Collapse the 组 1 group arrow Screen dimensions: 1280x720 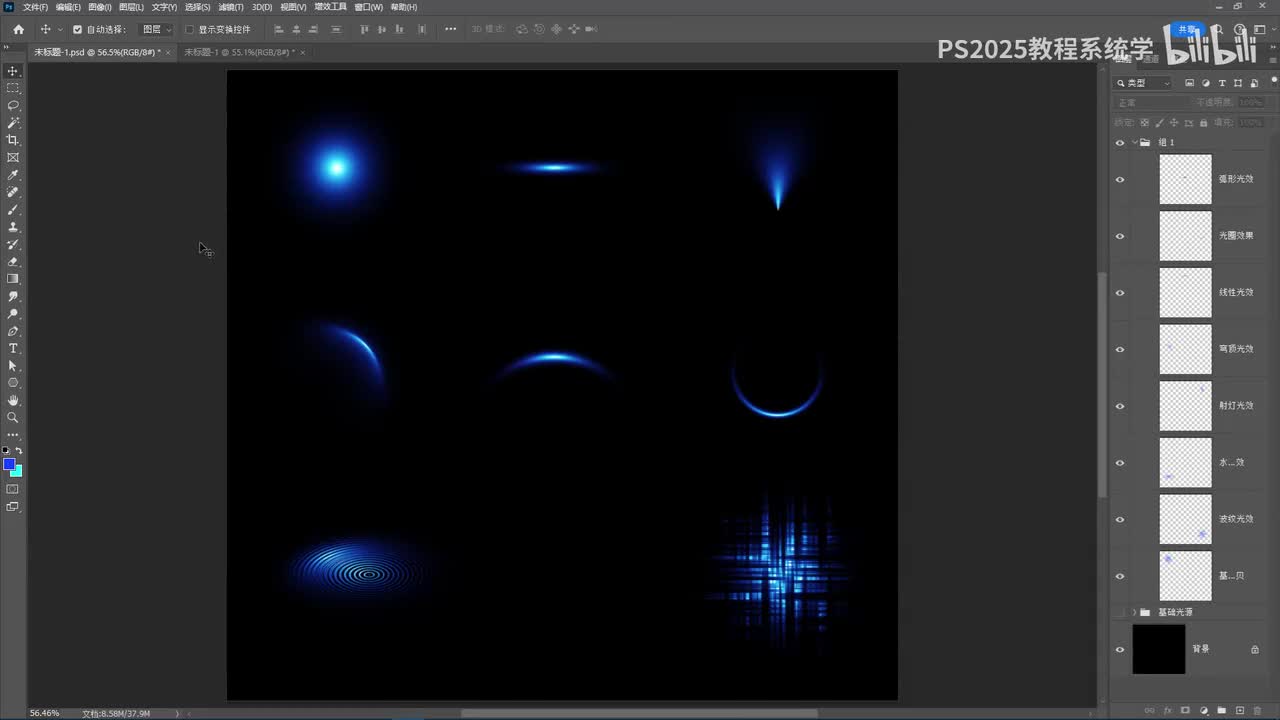pyautogui.click(x=1134, y=143)
